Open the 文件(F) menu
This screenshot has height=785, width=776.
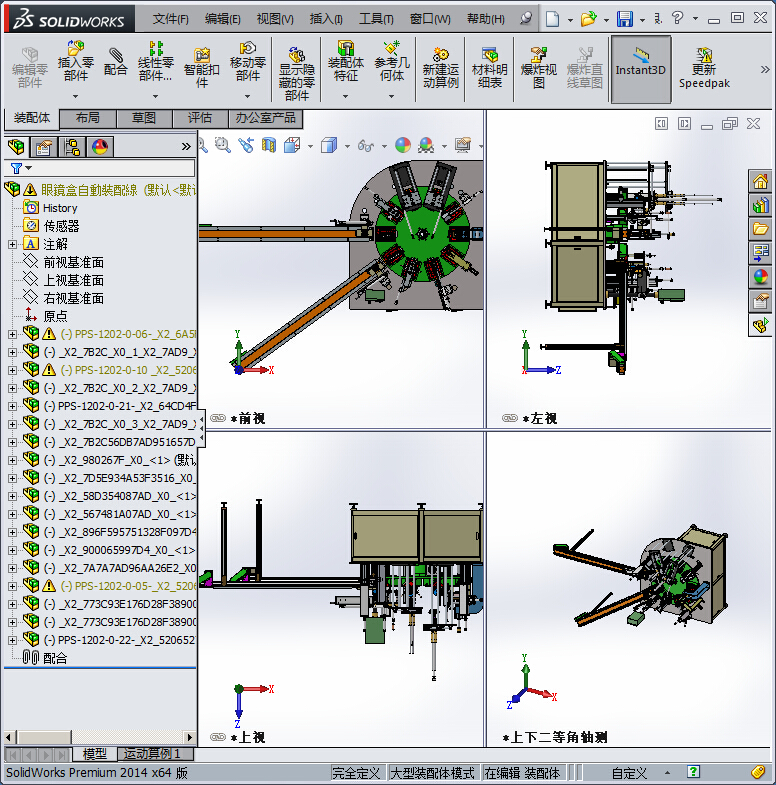tap(170, 19)
